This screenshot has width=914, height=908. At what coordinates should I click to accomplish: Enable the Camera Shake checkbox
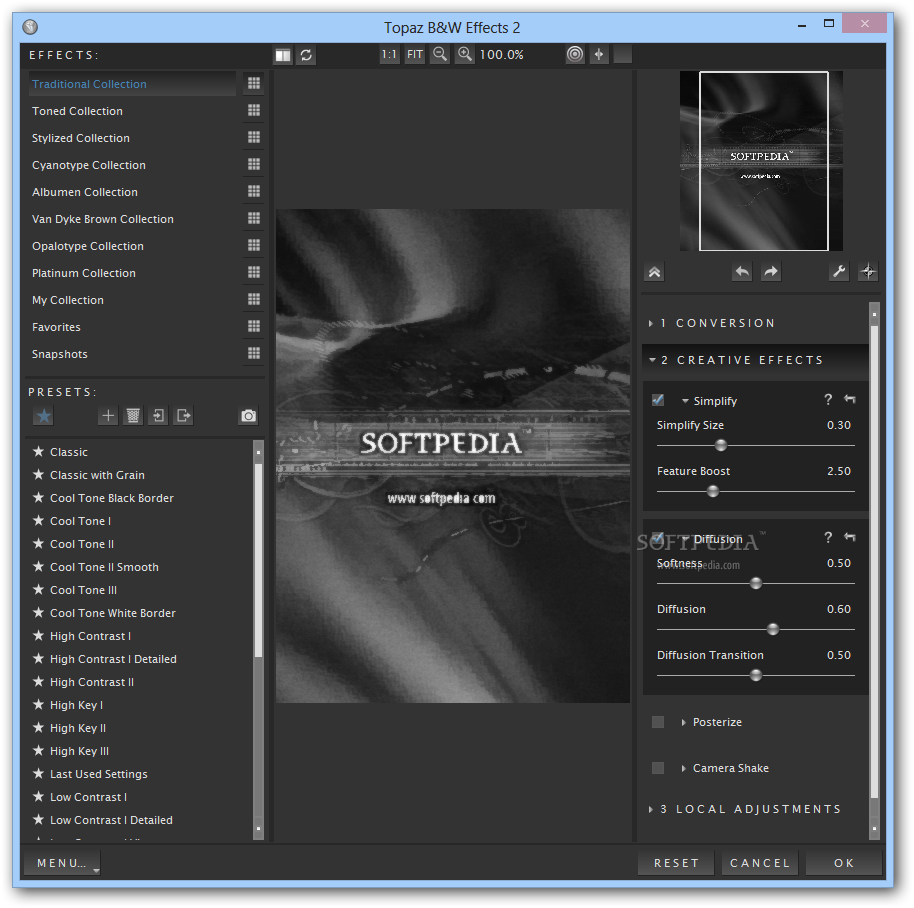pyautogui.click(x=658, y=768)
